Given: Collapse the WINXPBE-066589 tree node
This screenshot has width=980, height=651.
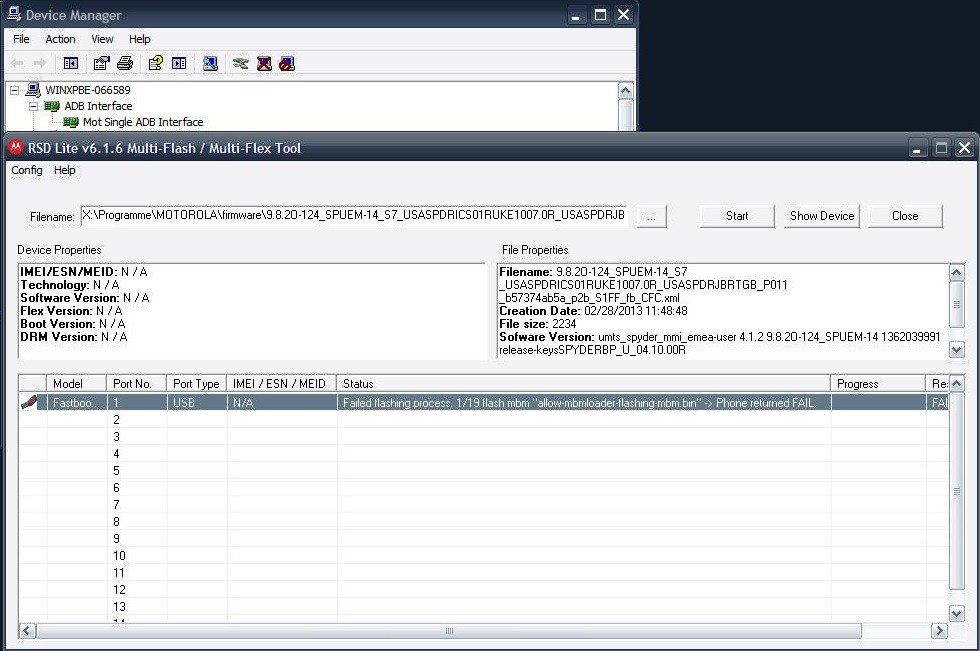Looking at the screenshot, I should [x=14, y=91].
